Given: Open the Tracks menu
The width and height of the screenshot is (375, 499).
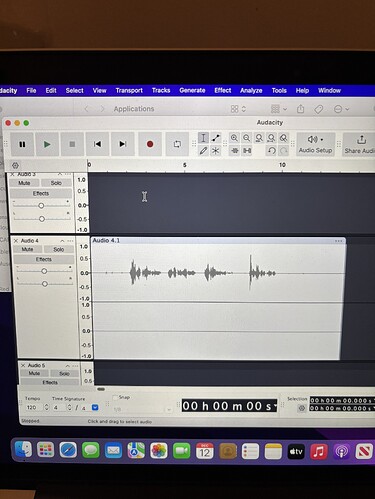Looking at the screenshot, I should 161,90.
